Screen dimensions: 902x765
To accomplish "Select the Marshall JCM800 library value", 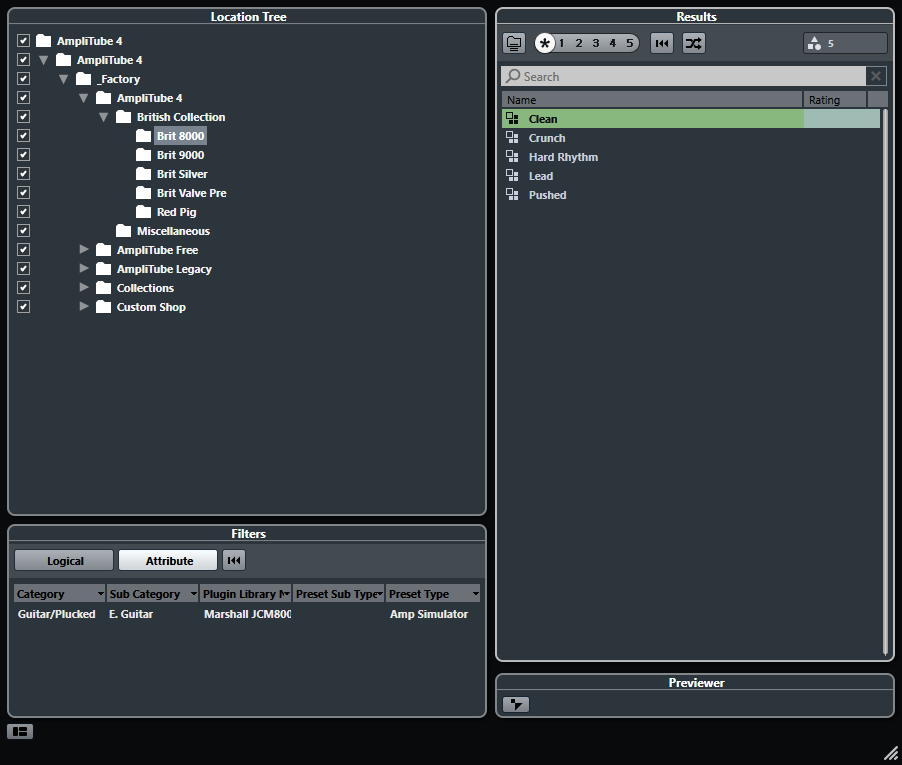I will click(247, 614).
